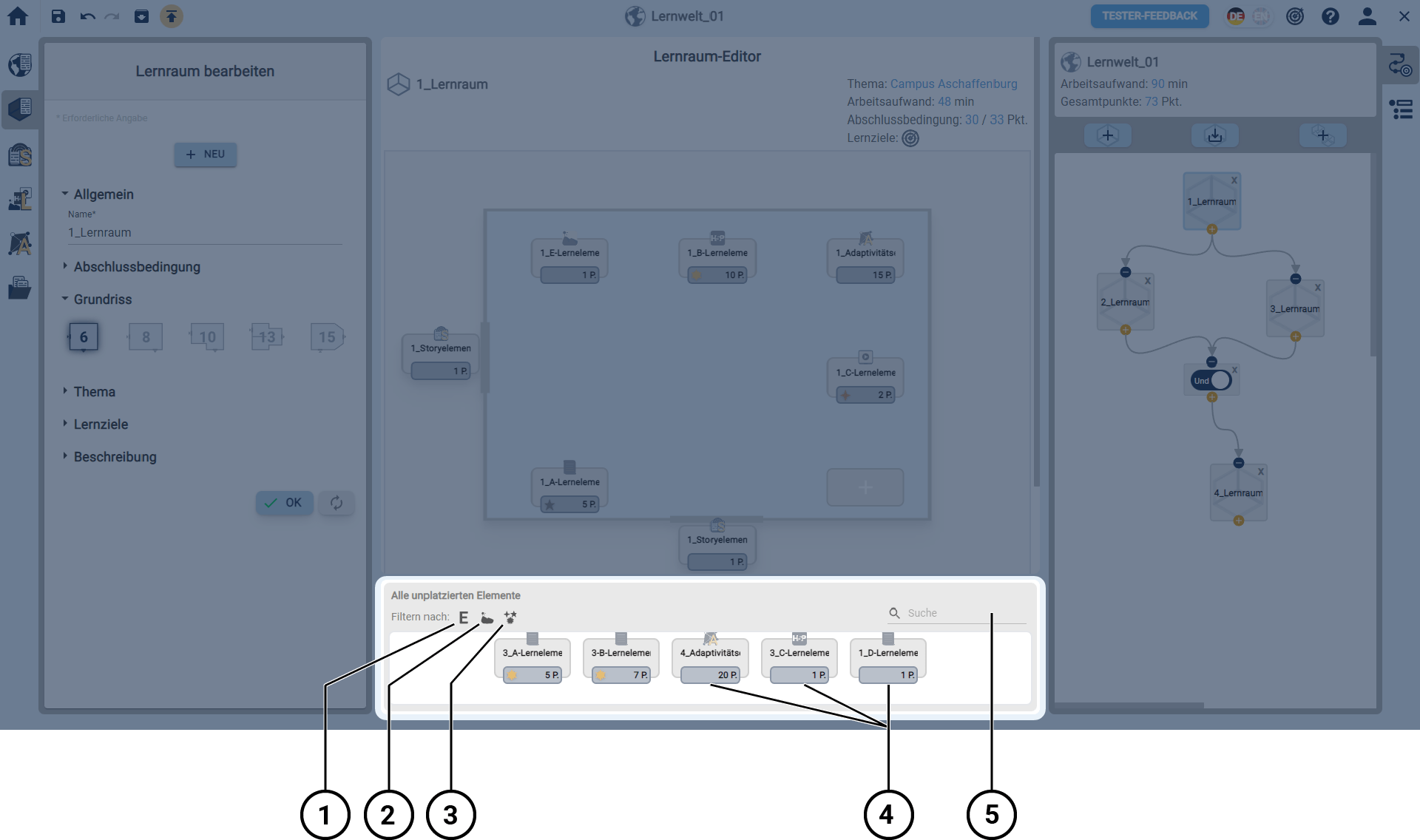This screenshot has width=1420, height=840.
Task: Open the archive box icon in the toolbar
Action: (x=141, y=16)
